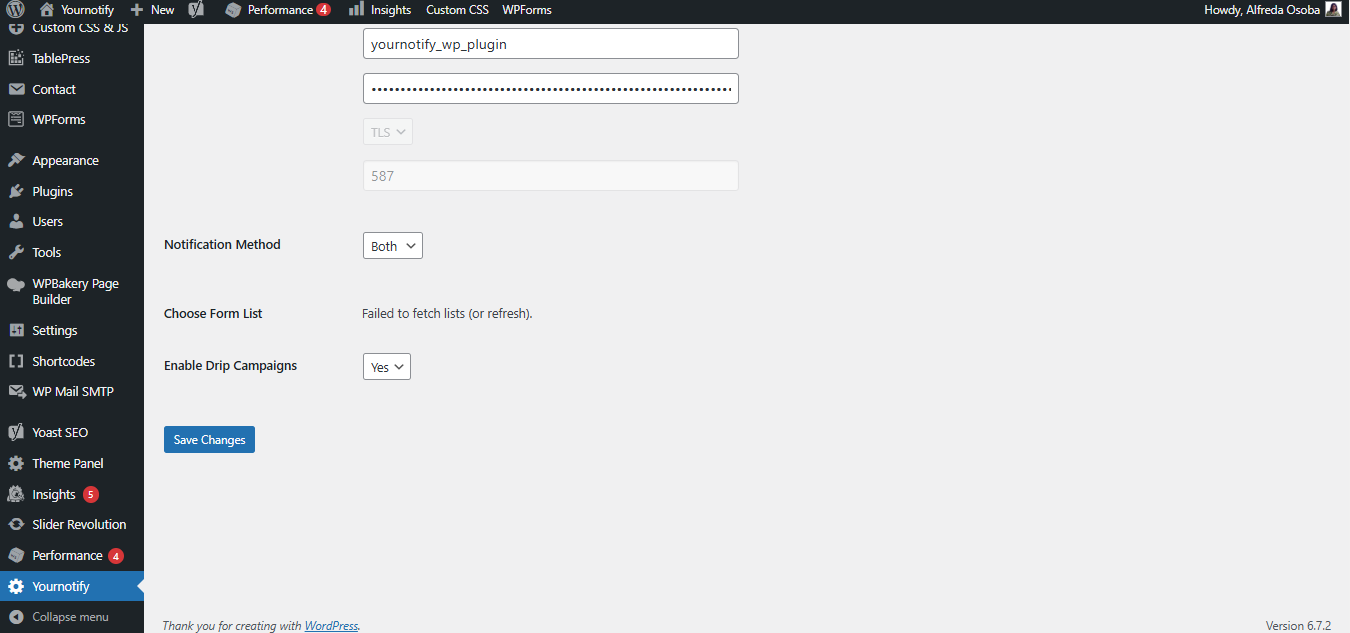Image resolution: width=1350 pixels, height=633 pixels.
Task: Open the New content menu in admin bar
Action: pos(152,9)
